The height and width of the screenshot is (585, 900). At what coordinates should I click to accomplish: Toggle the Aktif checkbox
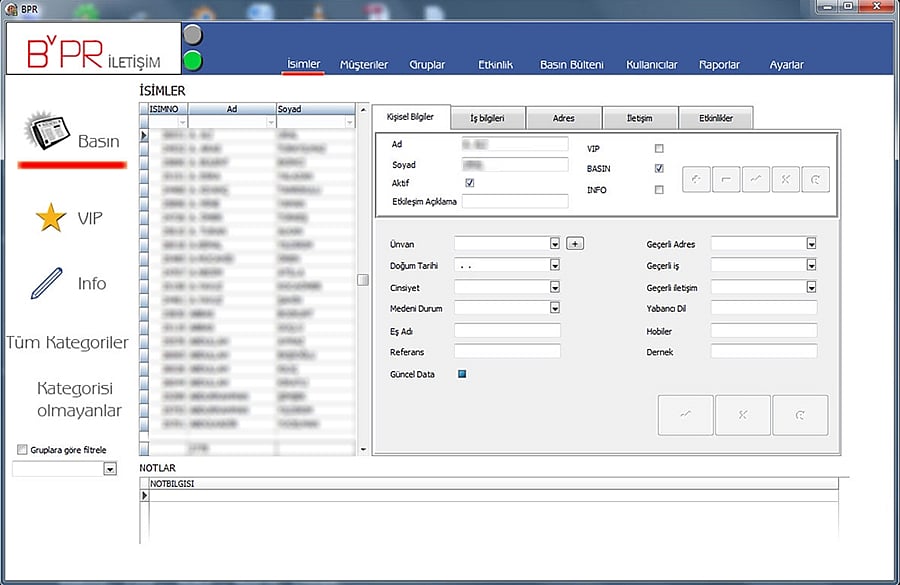click(470, 183)
